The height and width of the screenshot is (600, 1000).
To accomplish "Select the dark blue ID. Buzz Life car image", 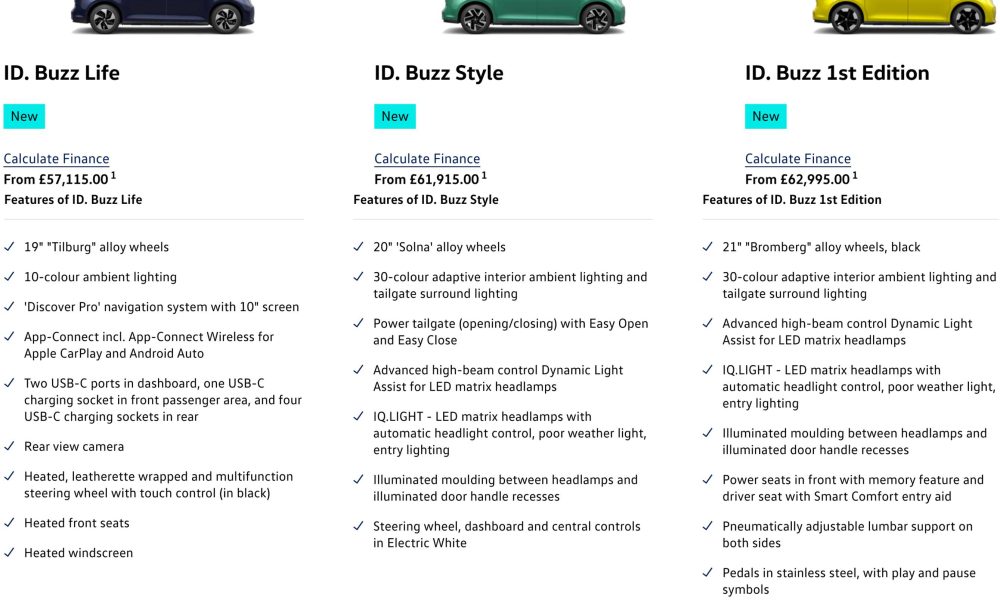I will coord(163,16).
